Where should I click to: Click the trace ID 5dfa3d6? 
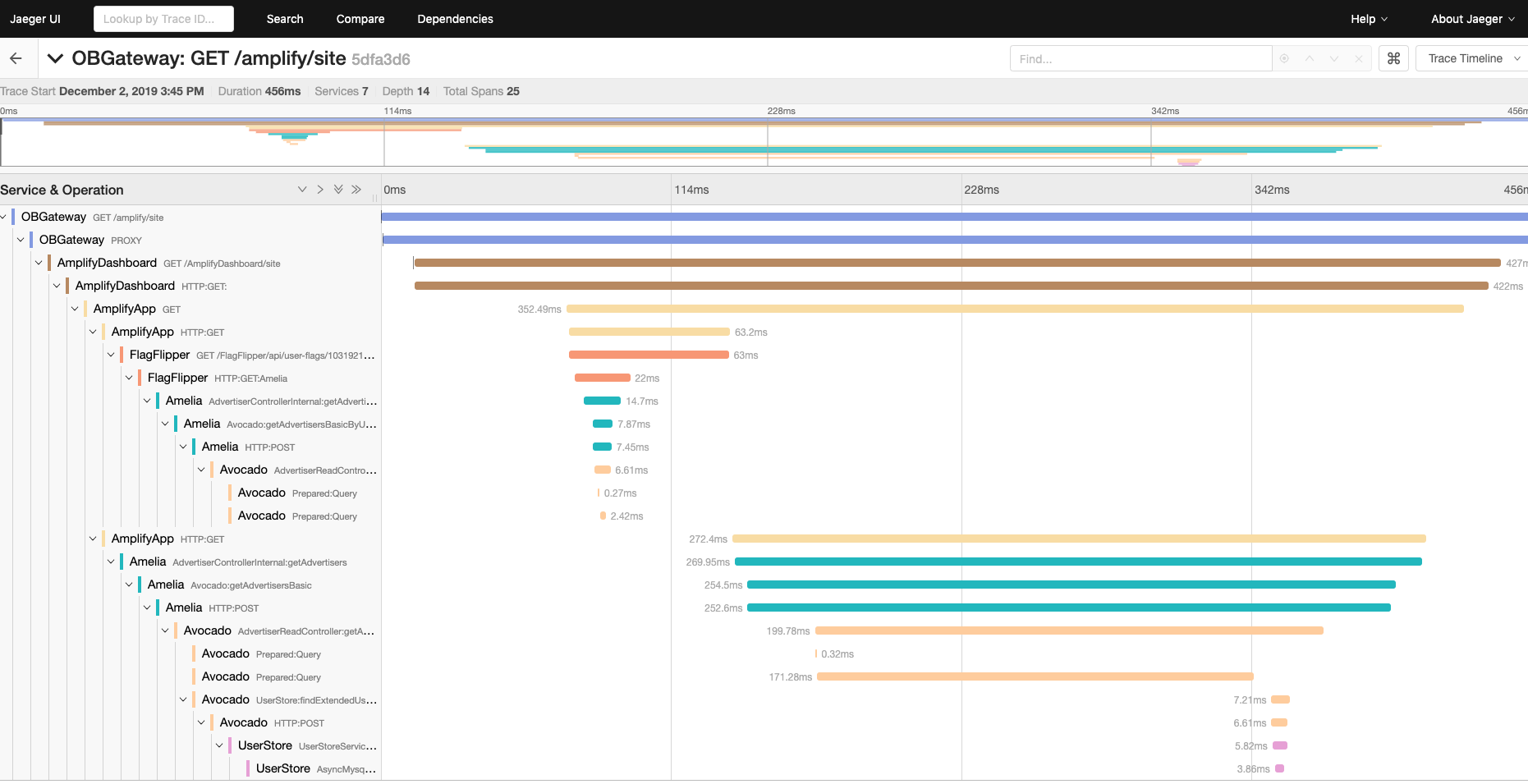click(x=380, y=59)
